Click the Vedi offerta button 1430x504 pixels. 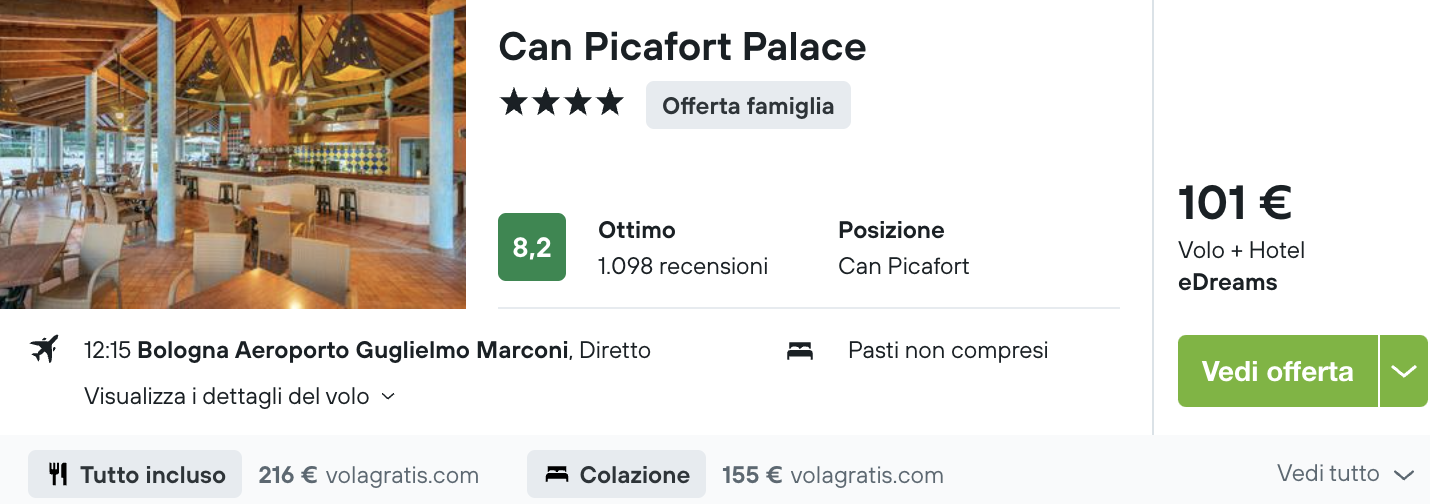tap(1278, 371)
